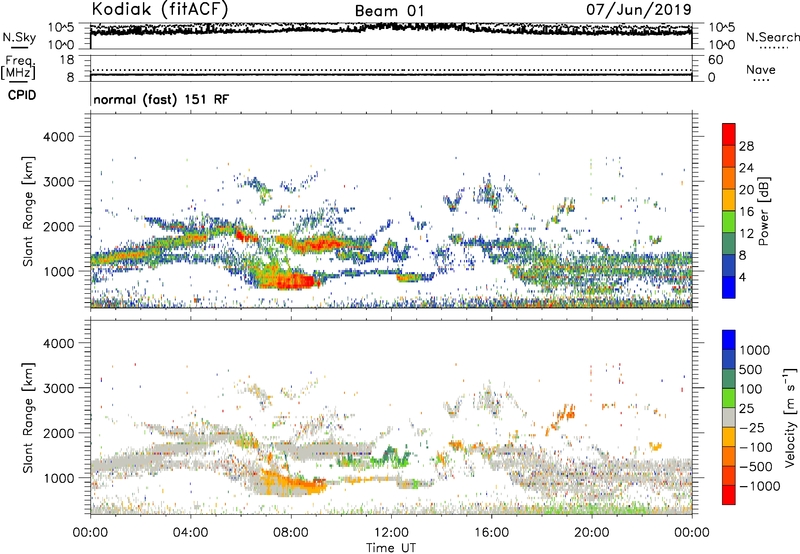
Task: Click the blue bottom of power colorbar
Action: (729, 287)
